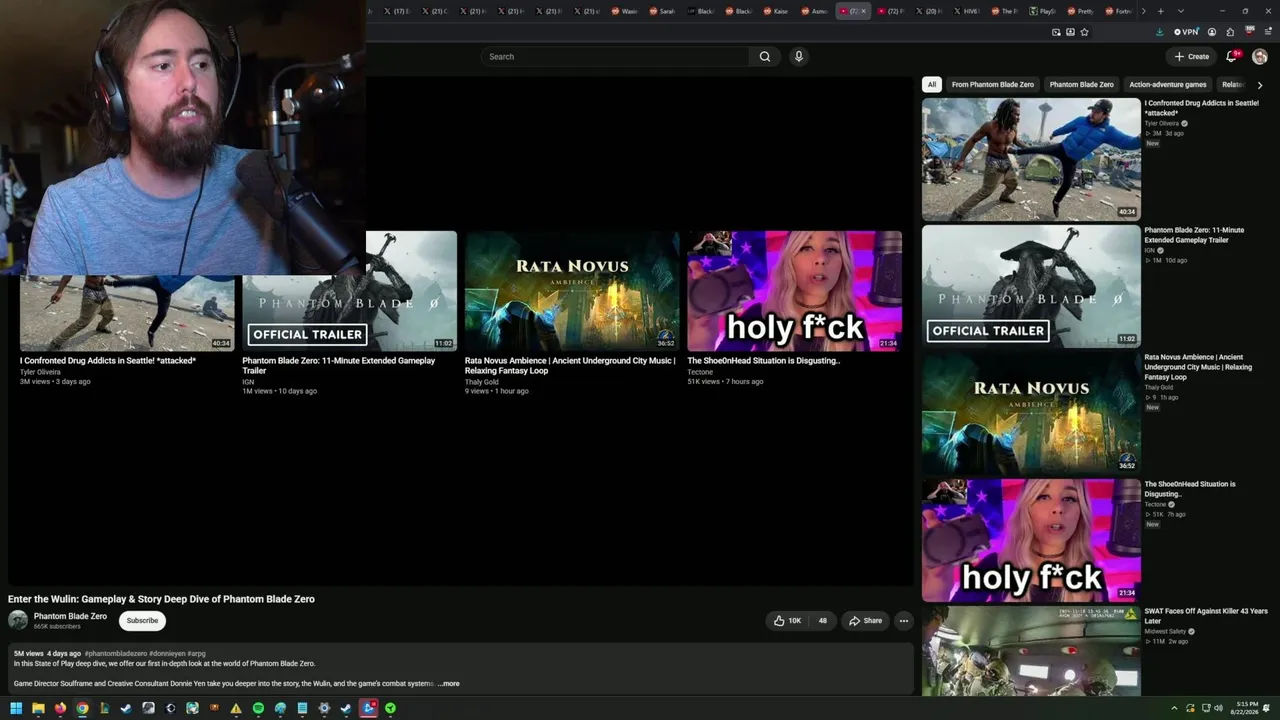1280x720 pixels.
Task: Close the active YouTube browser tab
Action: (x=864, y=11)
